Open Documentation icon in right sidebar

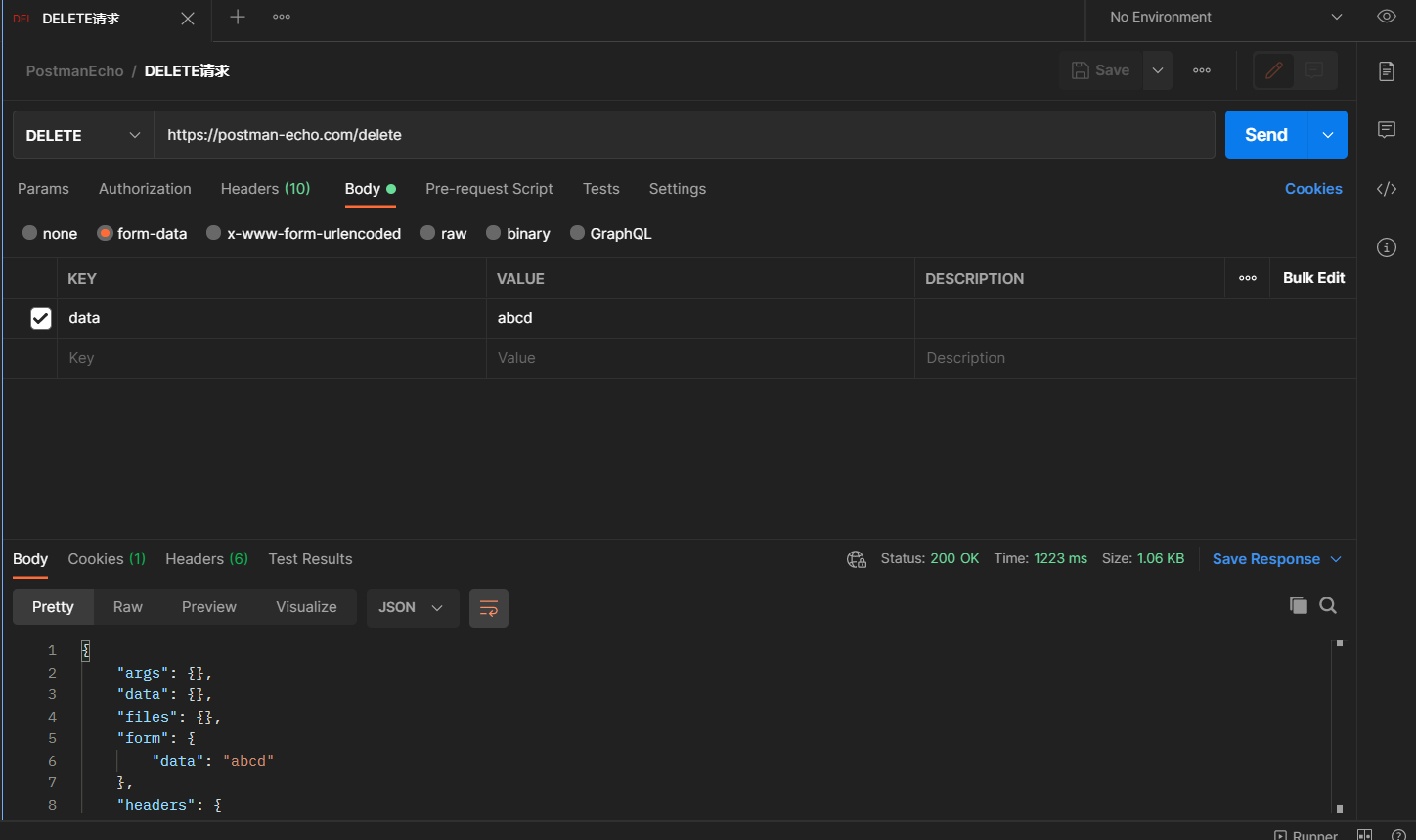click(1387, 71)
